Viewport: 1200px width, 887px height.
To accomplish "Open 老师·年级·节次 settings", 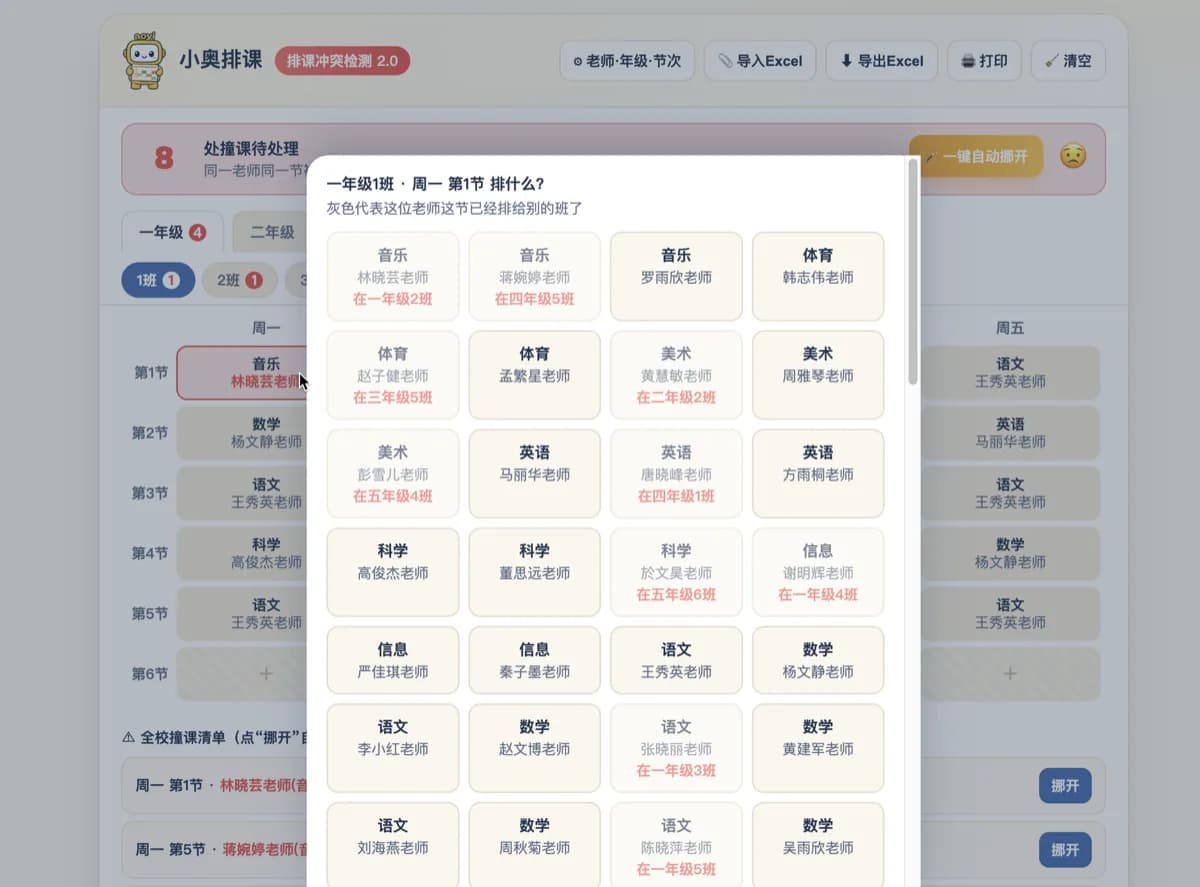I will coord(627,61).
